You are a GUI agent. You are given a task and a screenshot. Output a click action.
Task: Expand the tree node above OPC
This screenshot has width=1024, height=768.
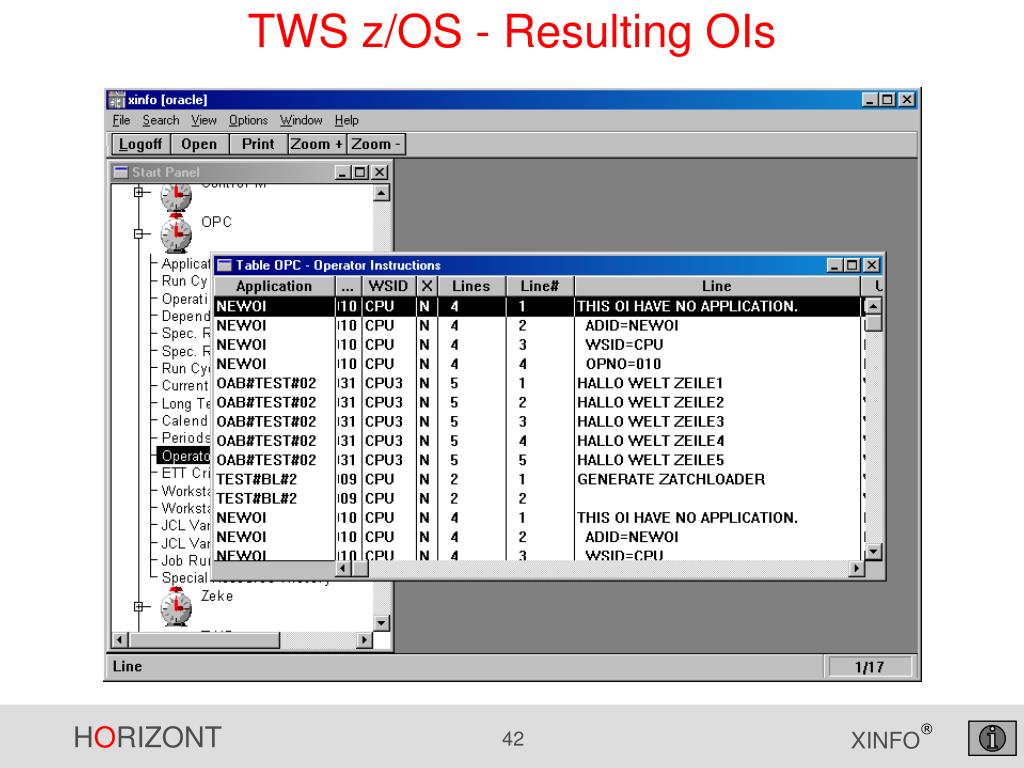click(138, 192)
